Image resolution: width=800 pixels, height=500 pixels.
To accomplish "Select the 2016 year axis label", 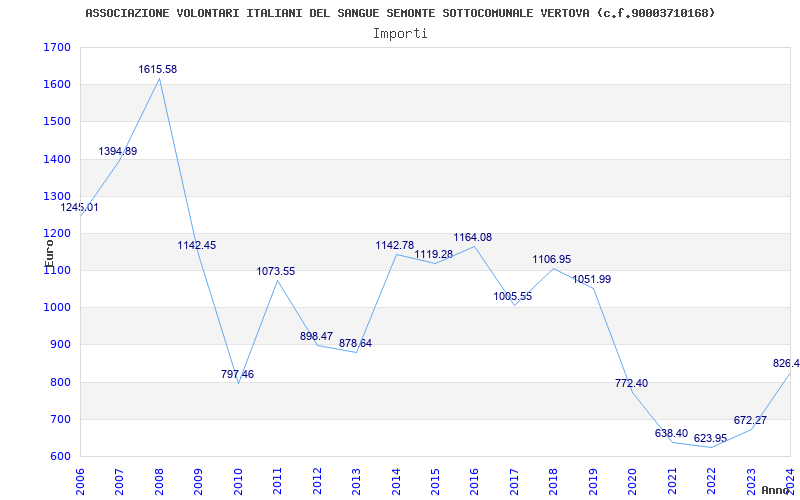I will point(474,482).
